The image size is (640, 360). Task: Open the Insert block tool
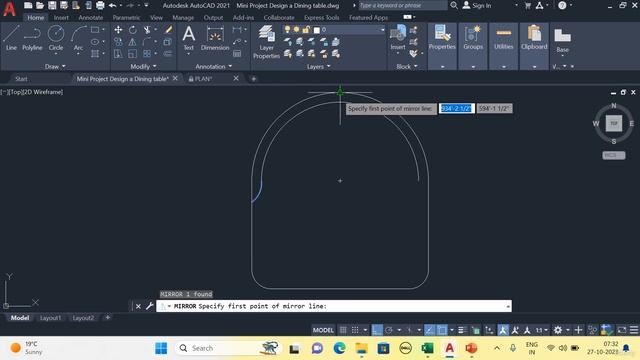[398, 38]
